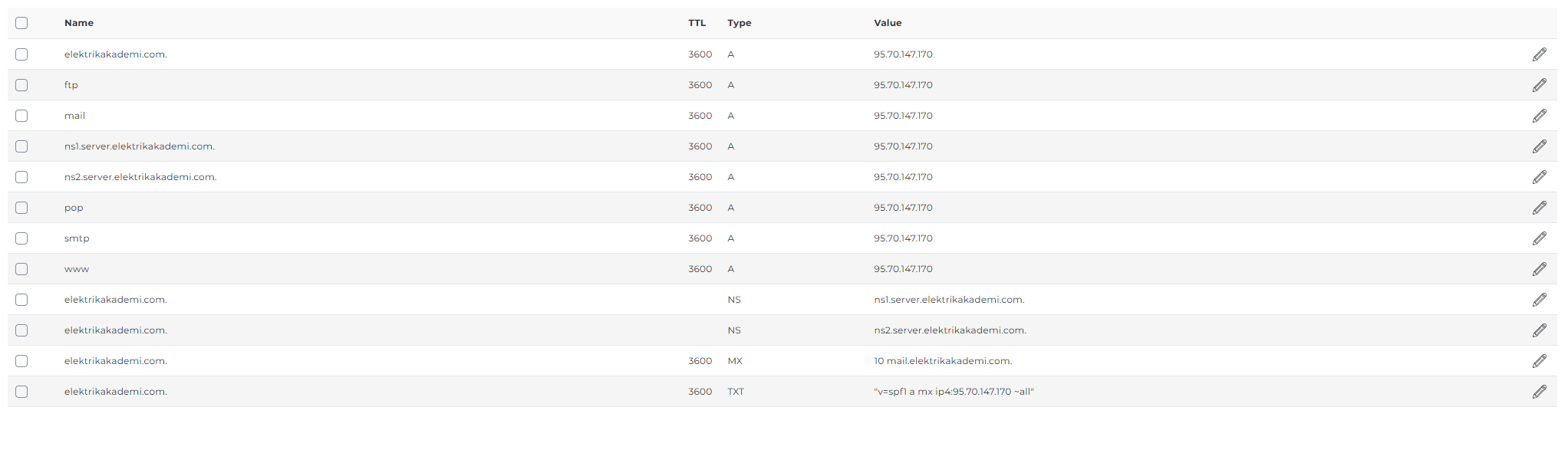This screenshot has width=1568, height=476.
Task: Click ns1.server.elektrikakademi.com. in Value column
Action: (949, 300)
